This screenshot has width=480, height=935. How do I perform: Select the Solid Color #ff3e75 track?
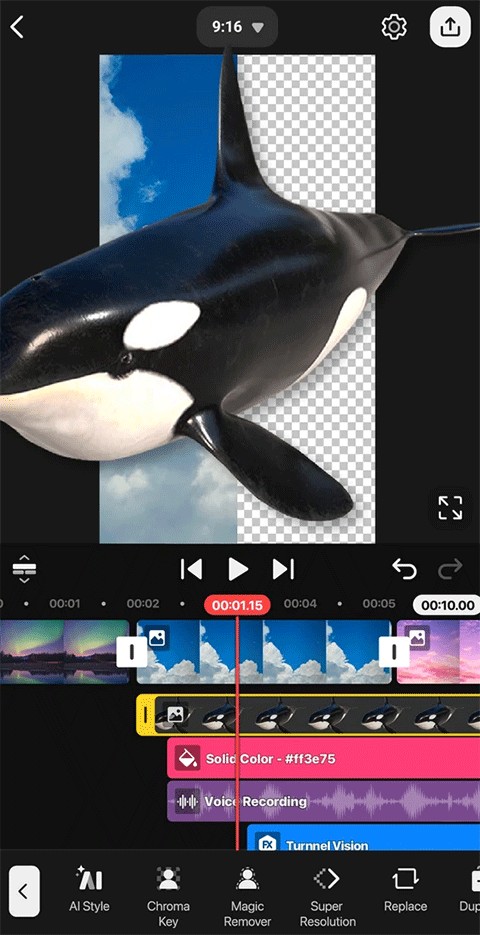pyautogui.click(x=323, y=758)
